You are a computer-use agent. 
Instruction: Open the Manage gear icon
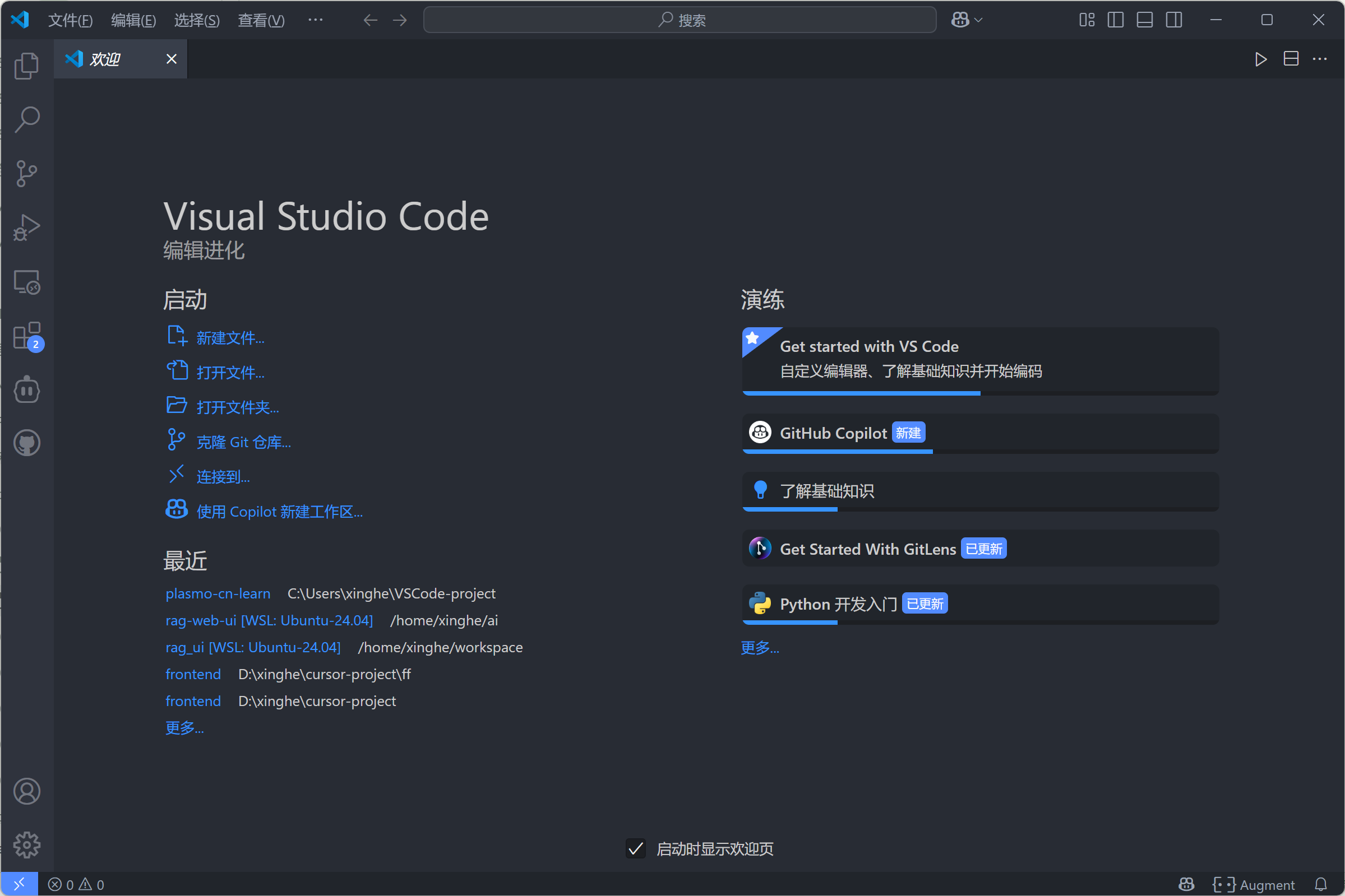pyautogui.click(x=27, y=844)
